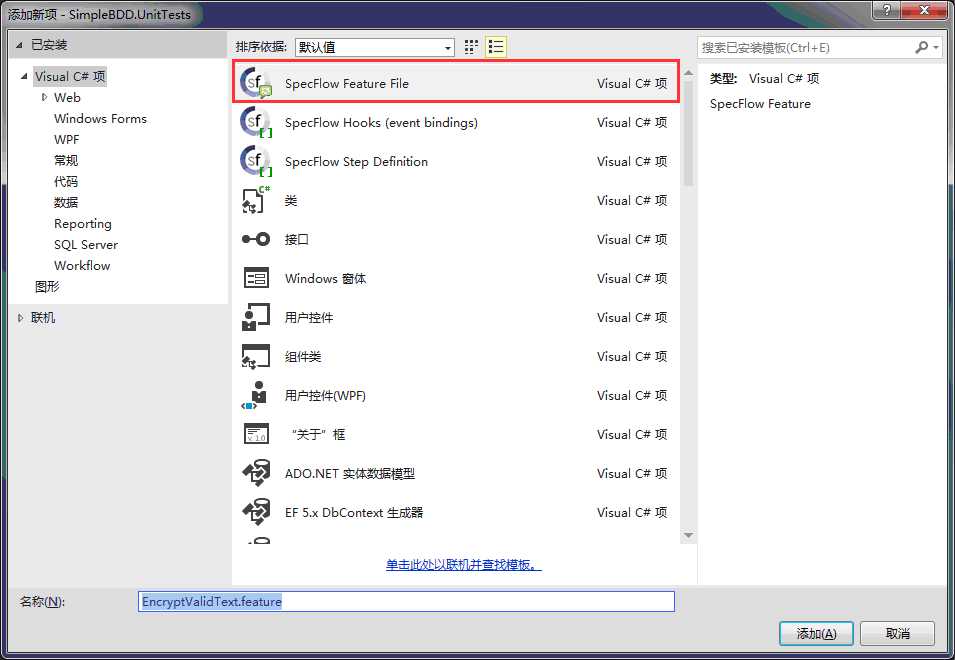
Task: Switch to small icons view
Action: click(x=471, y=47)
